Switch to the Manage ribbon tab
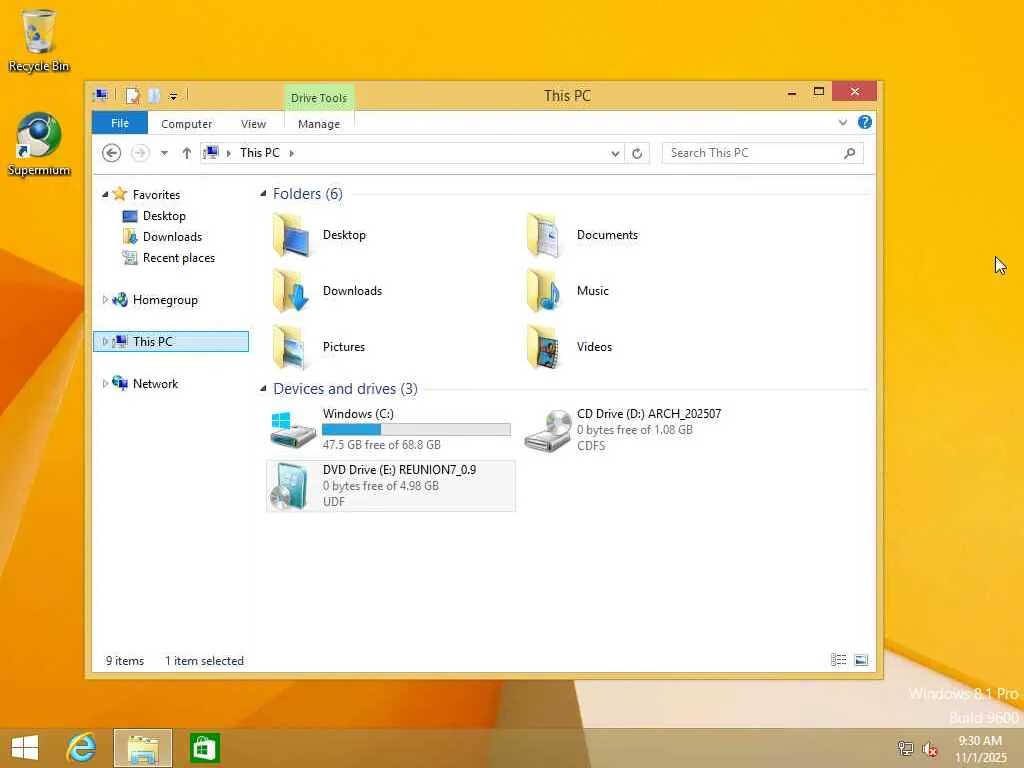This screenshot has width=1024, height=768. pyautogui.click(x=319, y=124)
